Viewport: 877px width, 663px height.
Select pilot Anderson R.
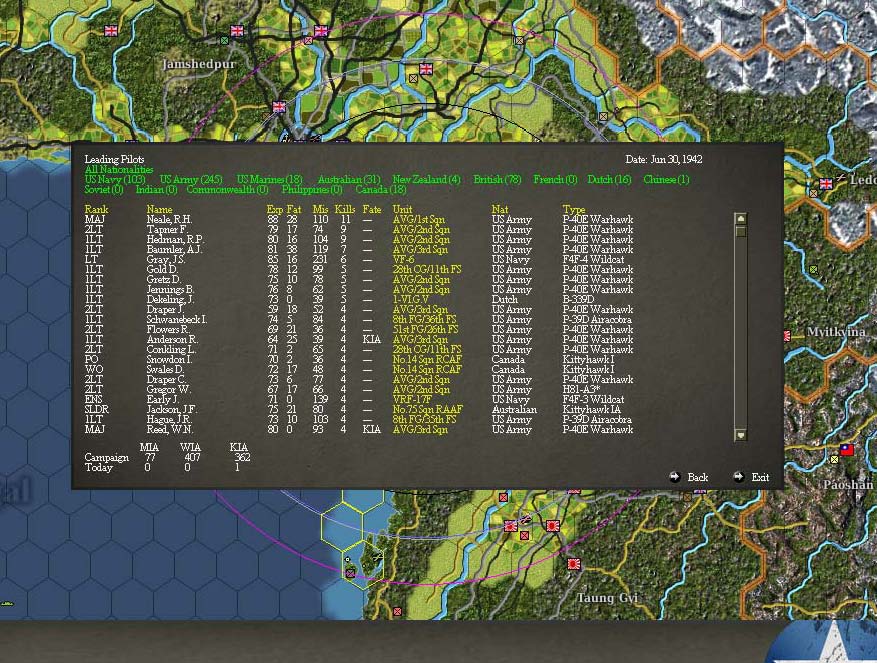point(172,340)
